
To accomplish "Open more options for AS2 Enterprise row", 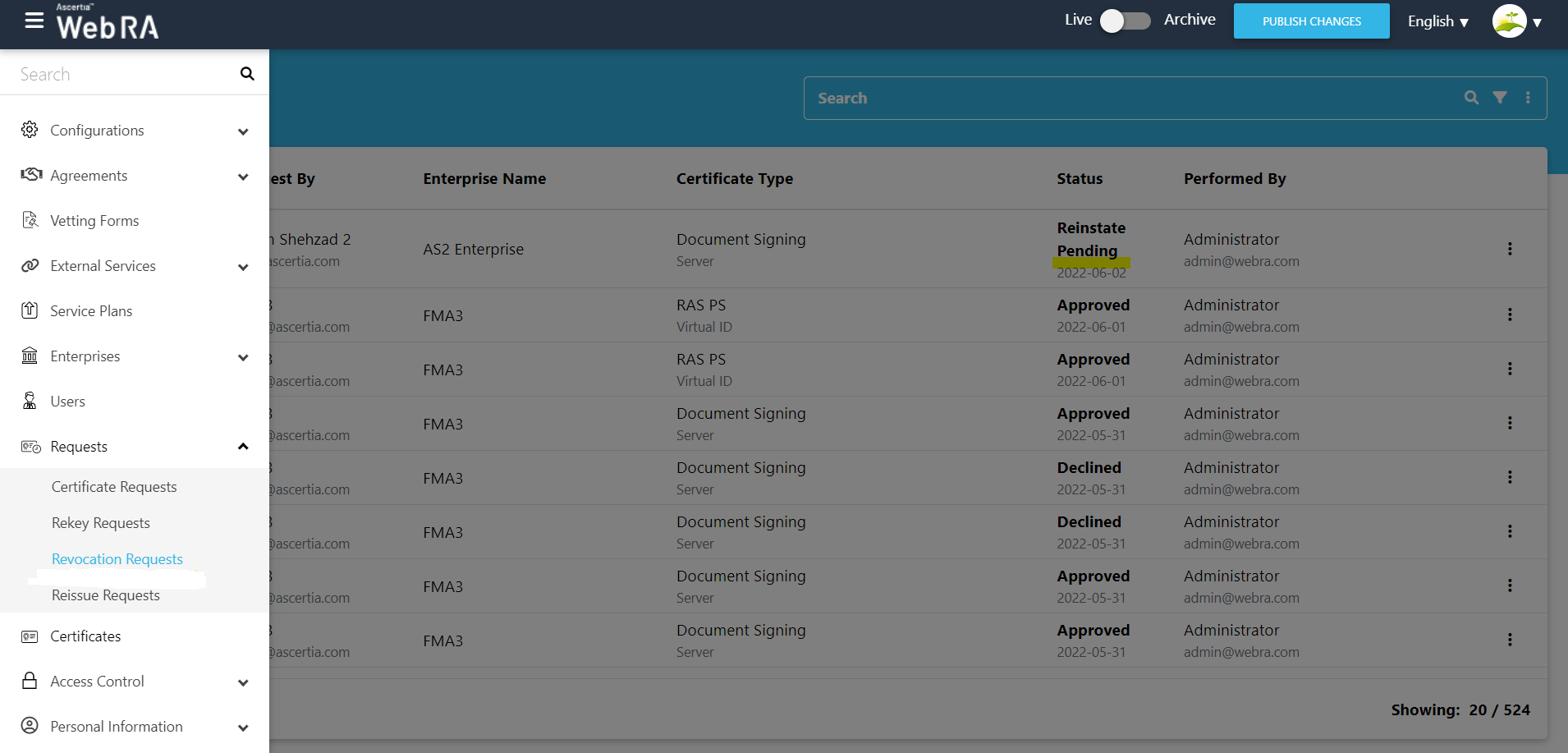I will tap(1509, 249).
